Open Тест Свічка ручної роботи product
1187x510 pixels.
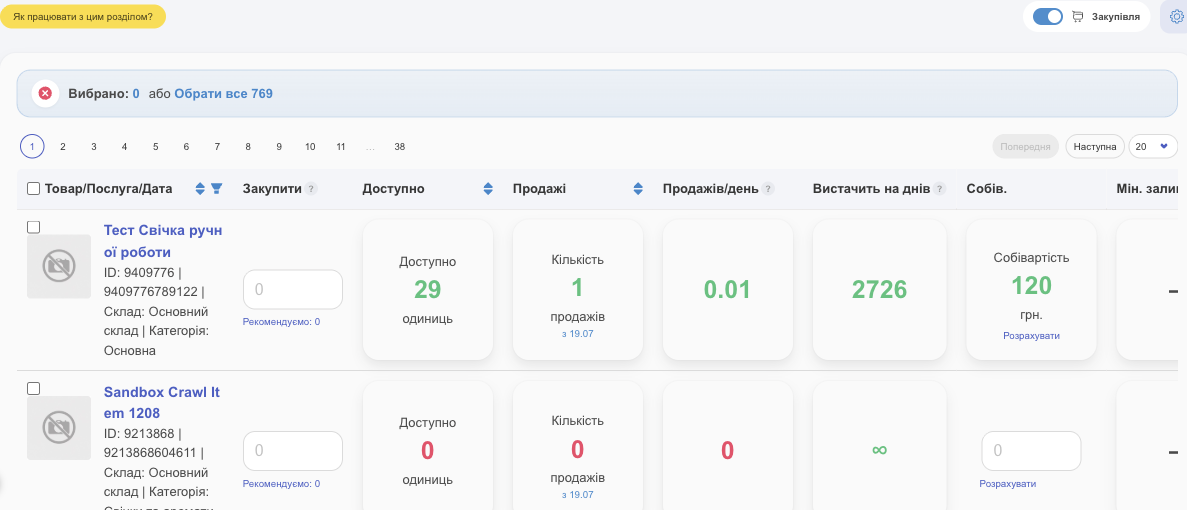163,241
